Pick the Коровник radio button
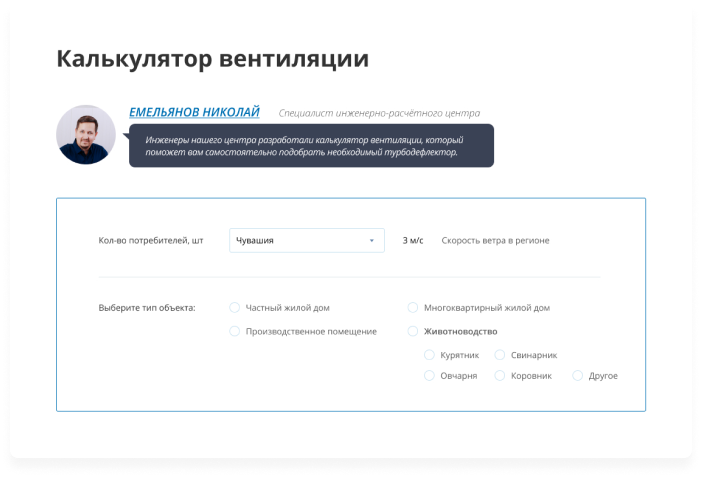This screenshot has height=478, width=702. pyautogui.click(x=500, y=376)
